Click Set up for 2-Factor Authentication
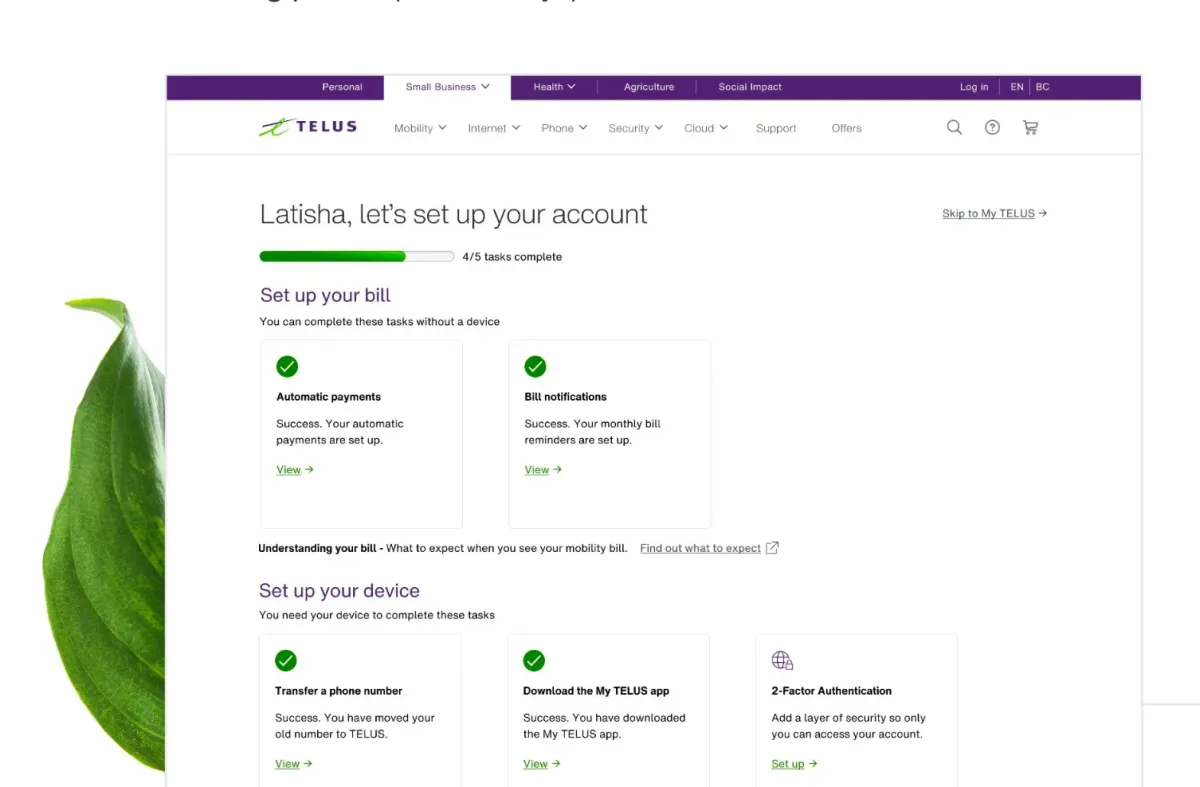 794,764
